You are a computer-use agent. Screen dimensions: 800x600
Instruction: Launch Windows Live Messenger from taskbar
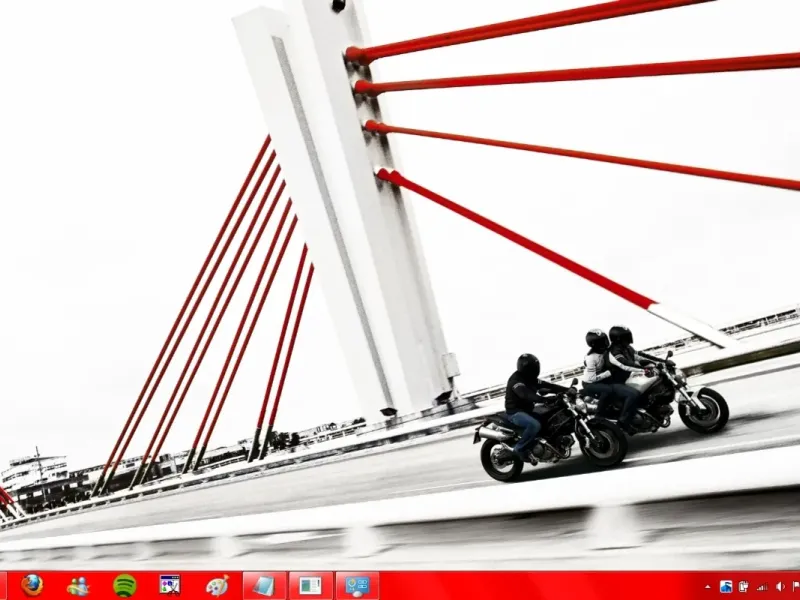78,586
